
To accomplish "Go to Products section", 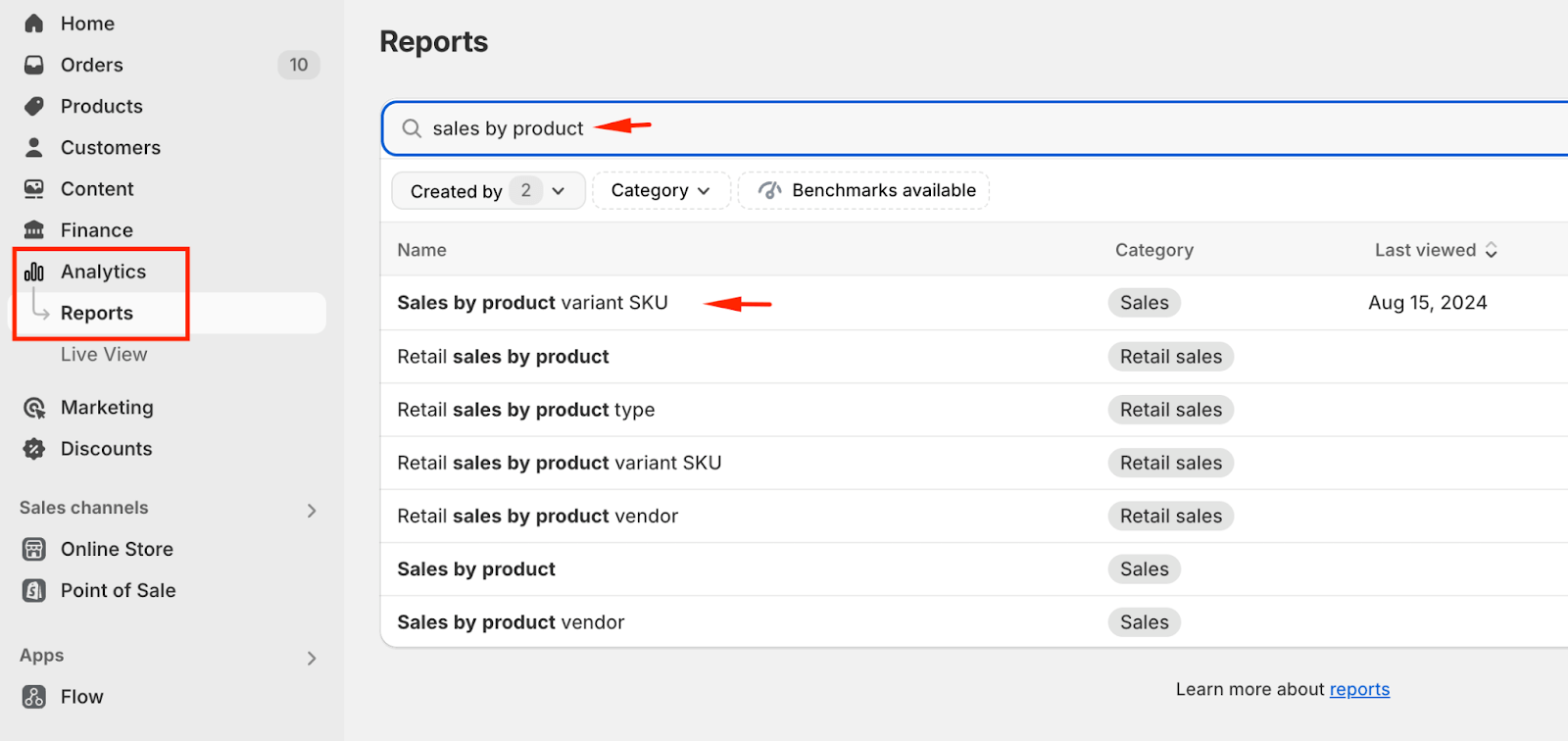I will pyautogui.click(x=102, y=106).
